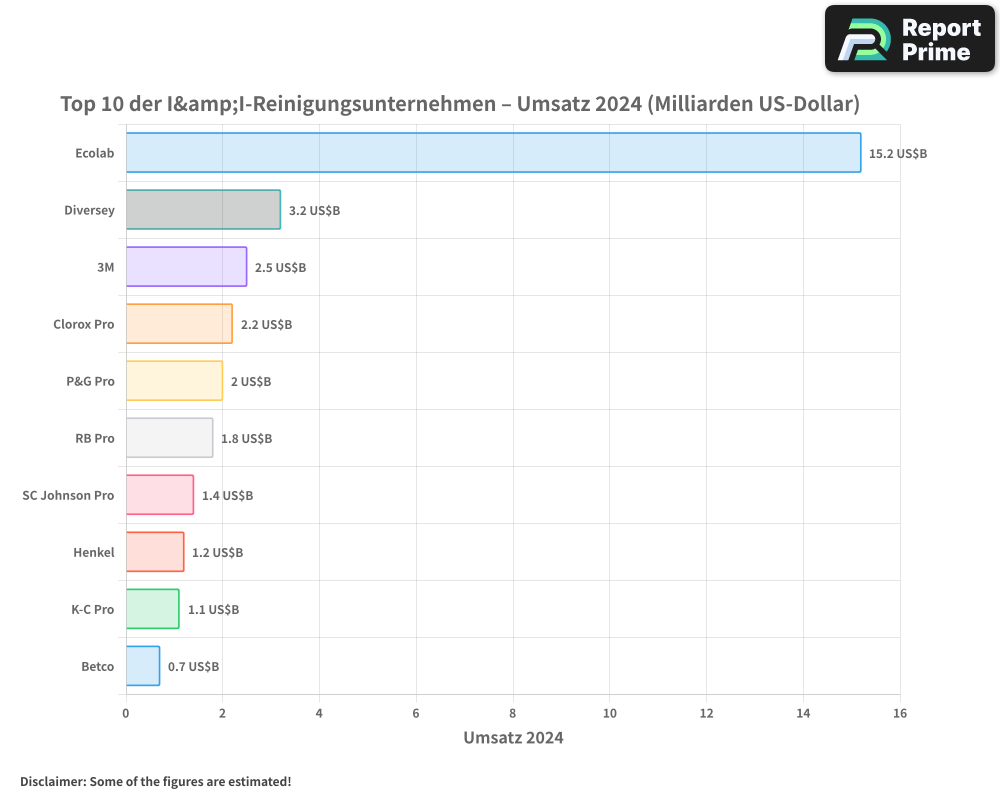Toggle the Henkel bar visibility
Viewport: 1000px width, 800px height.
pyautogui.click(x=153, y=552)
